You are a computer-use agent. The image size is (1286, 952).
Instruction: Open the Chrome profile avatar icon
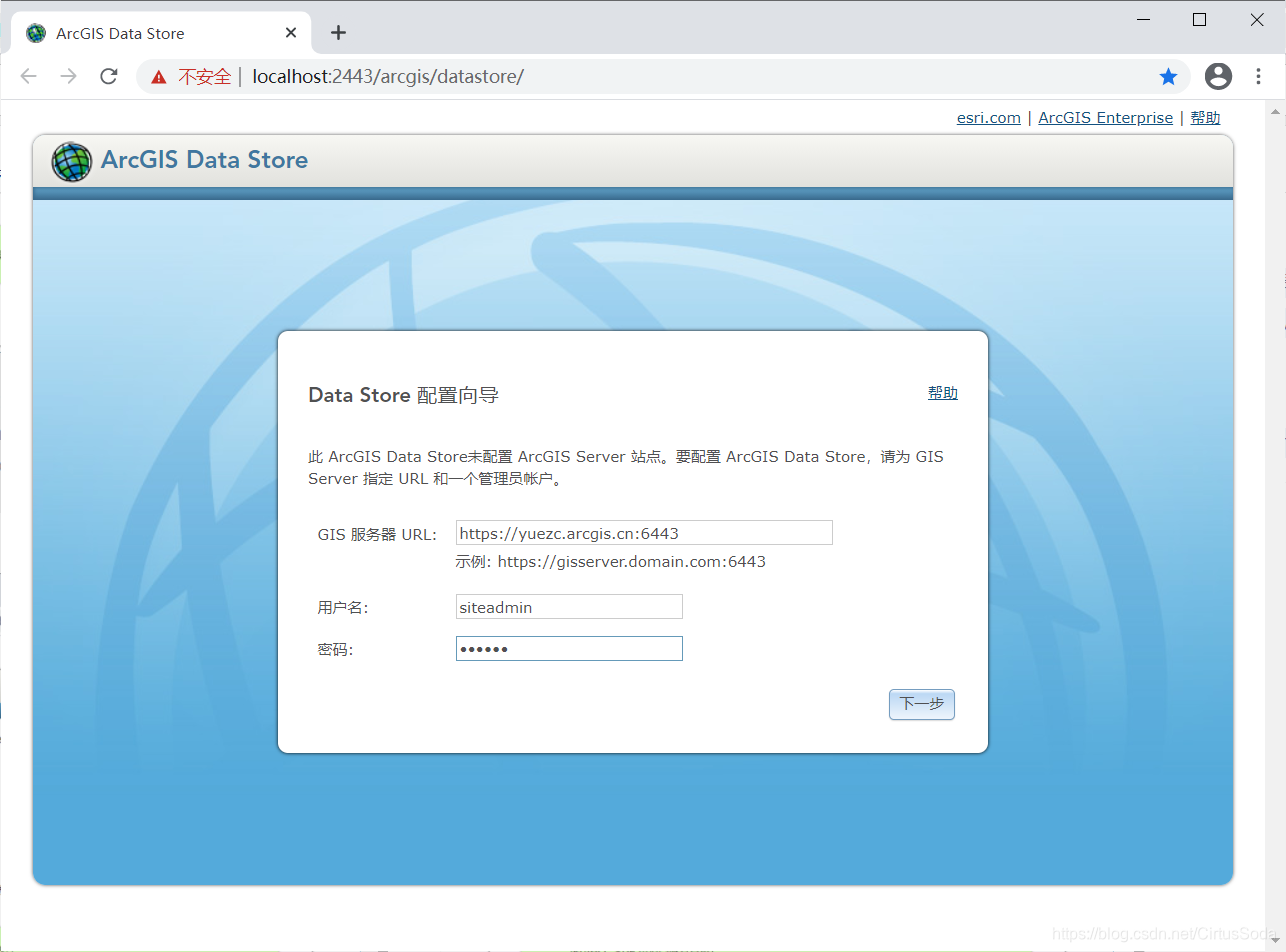point(1218,76)
